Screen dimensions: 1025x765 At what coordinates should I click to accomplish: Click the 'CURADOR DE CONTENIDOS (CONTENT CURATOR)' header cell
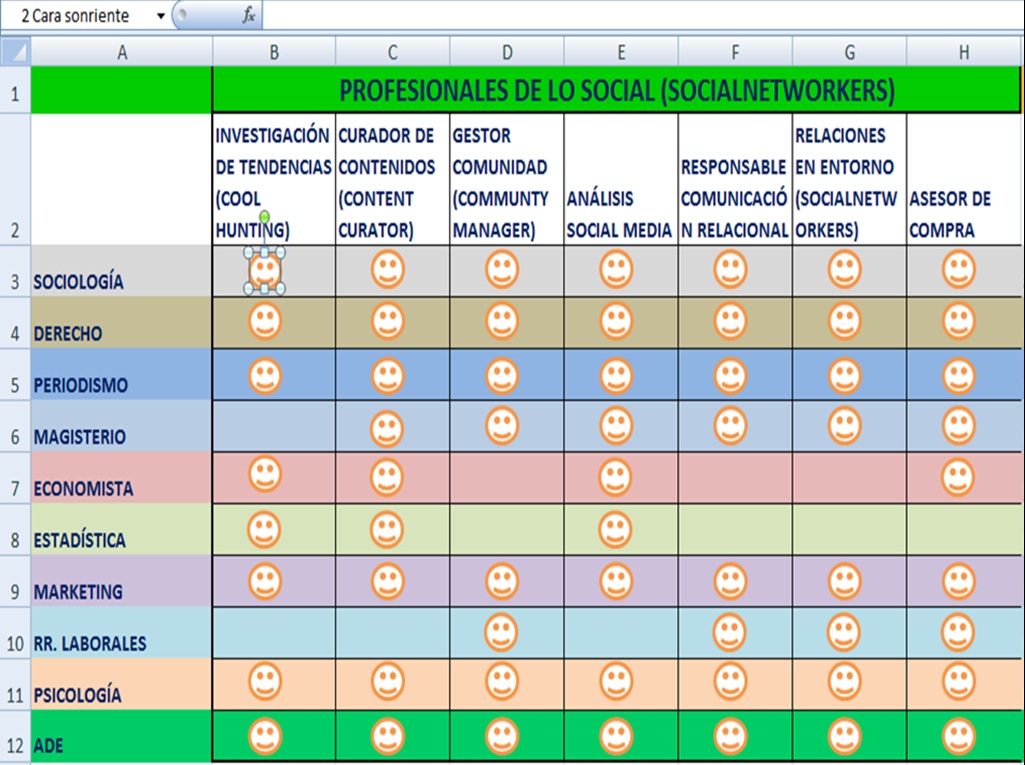pyautogui.click(x=392, y=180)
